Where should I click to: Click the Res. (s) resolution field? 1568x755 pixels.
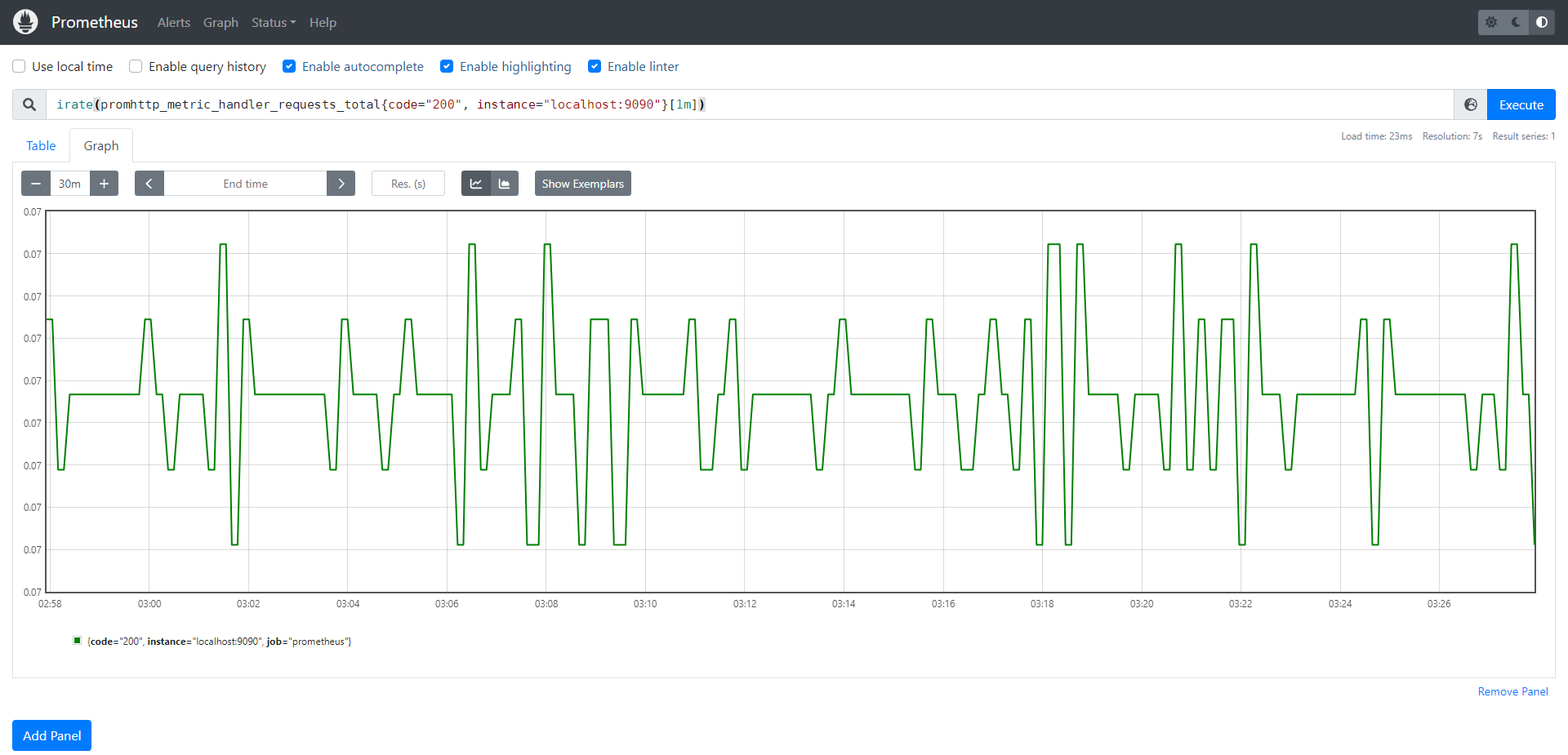[x=408, y=184]
